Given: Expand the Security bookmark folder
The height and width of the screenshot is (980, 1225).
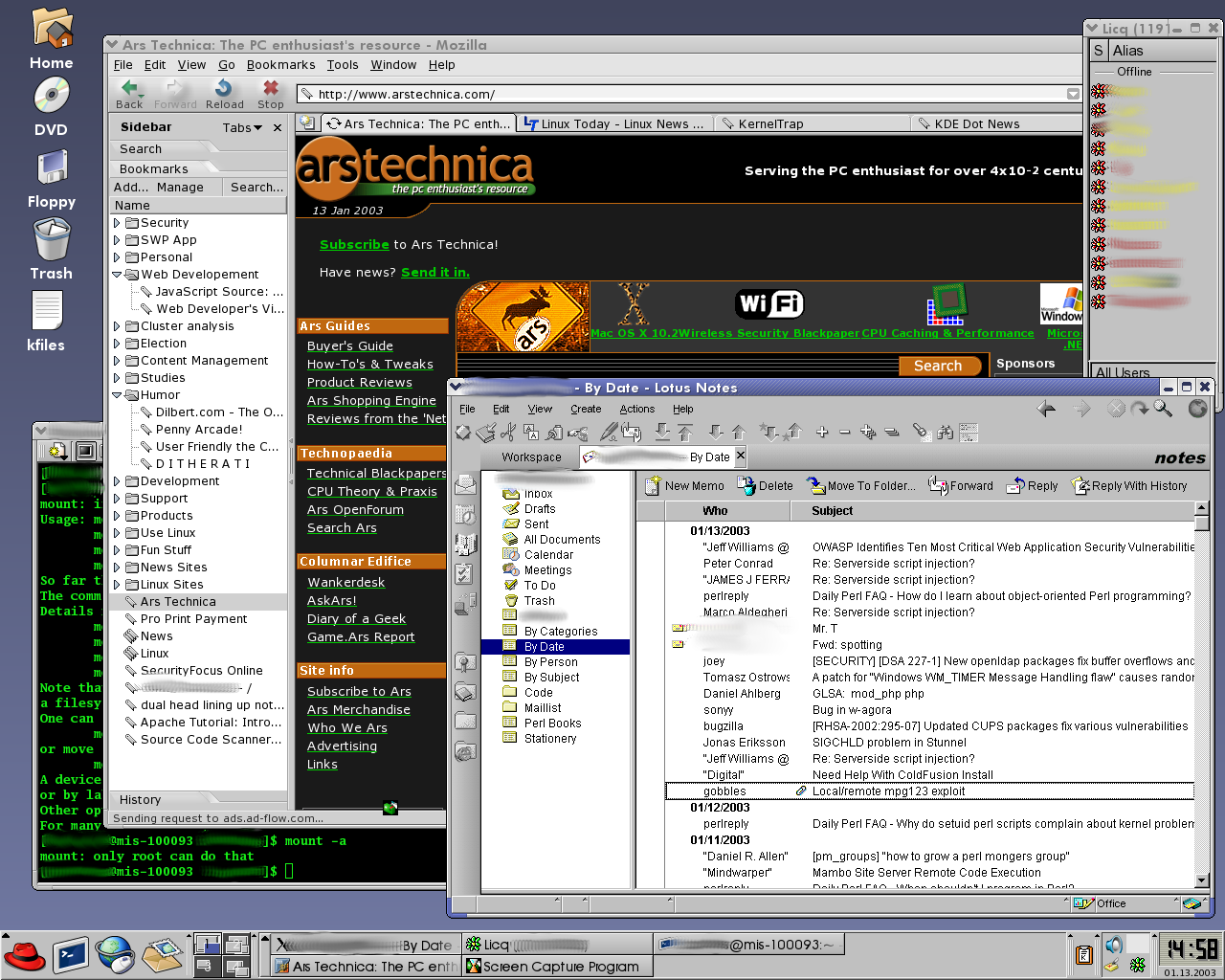Looking at the screenshot, I should click(x=118, y=223).
